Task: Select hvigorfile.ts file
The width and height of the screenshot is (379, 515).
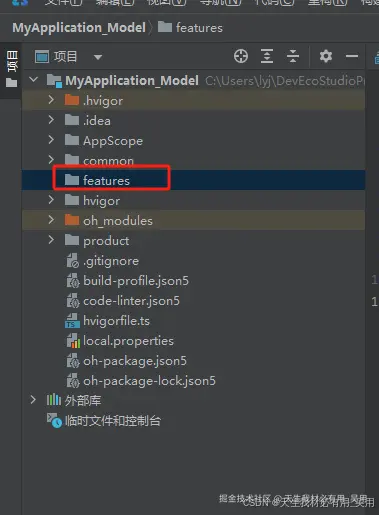Action: coord(193,321)
